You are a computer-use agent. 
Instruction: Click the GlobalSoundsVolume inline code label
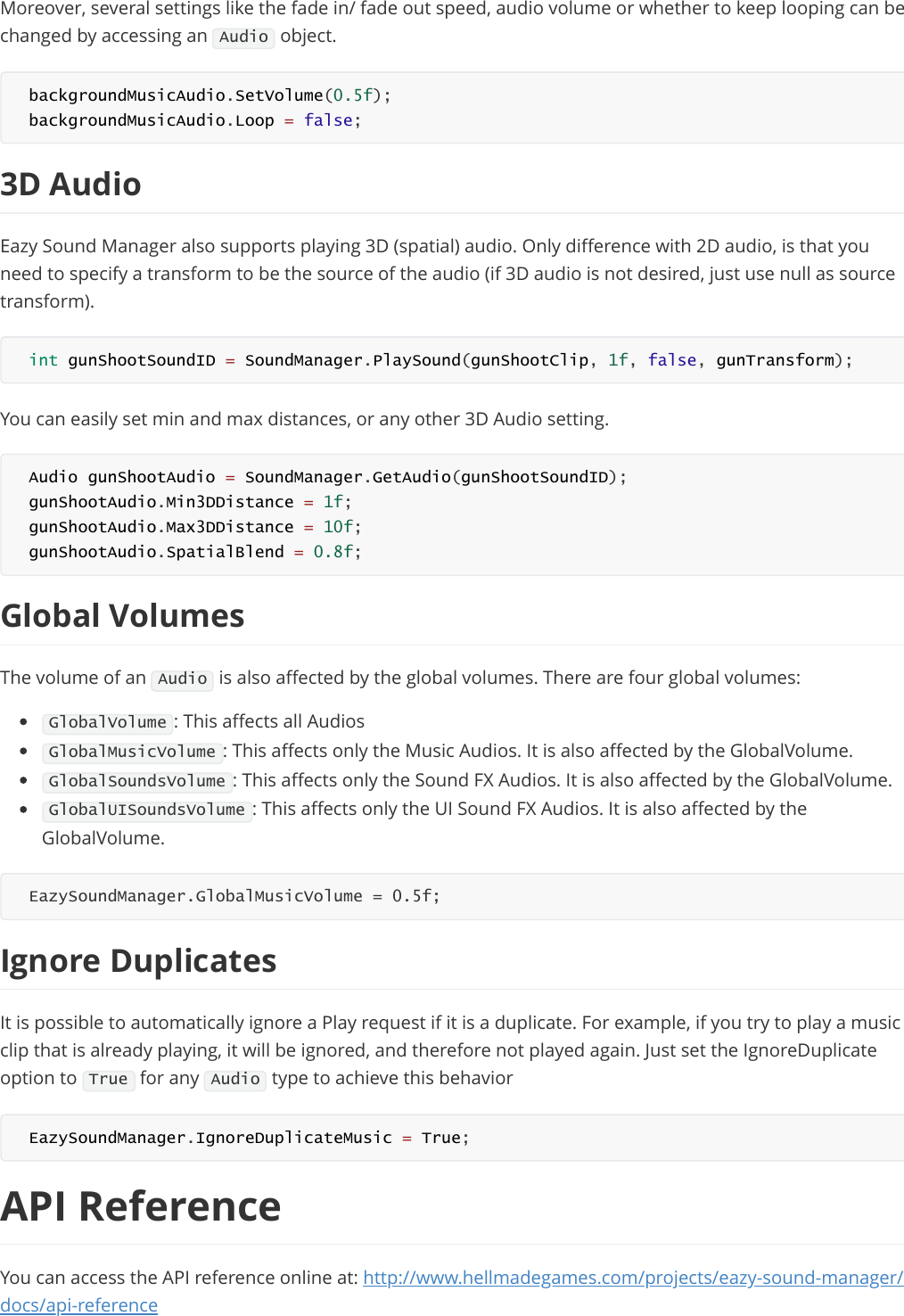click(x=137, y=781)
